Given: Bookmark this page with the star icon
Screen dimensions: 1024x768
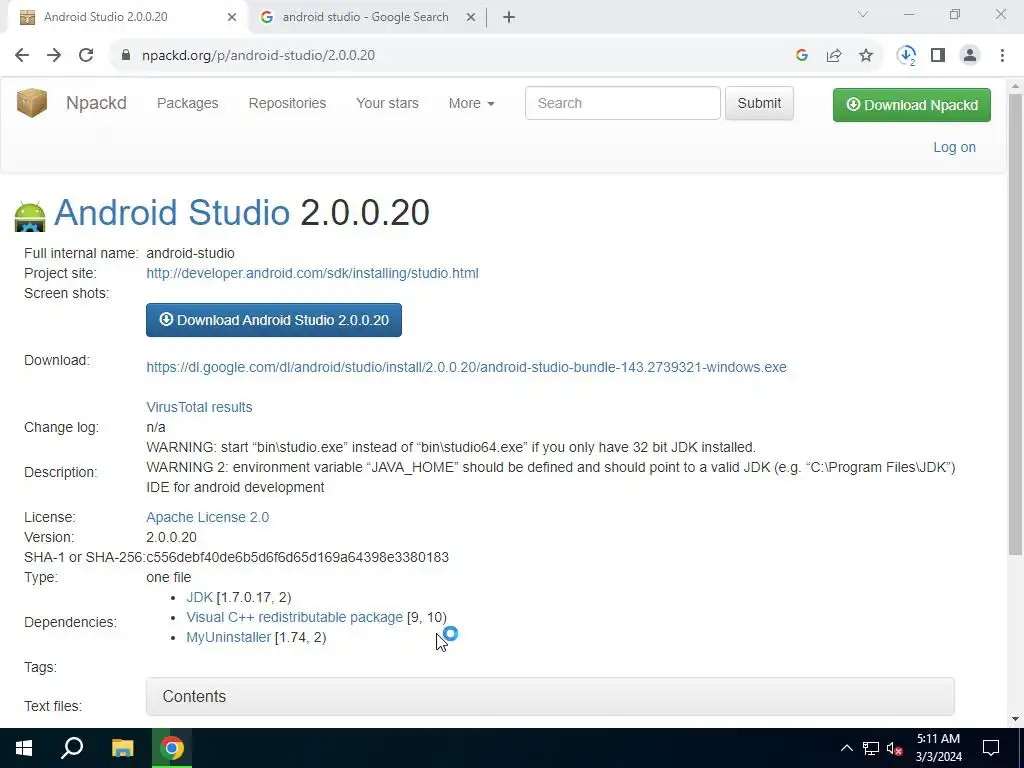Looking at the screenshot, I should (866, 56).
